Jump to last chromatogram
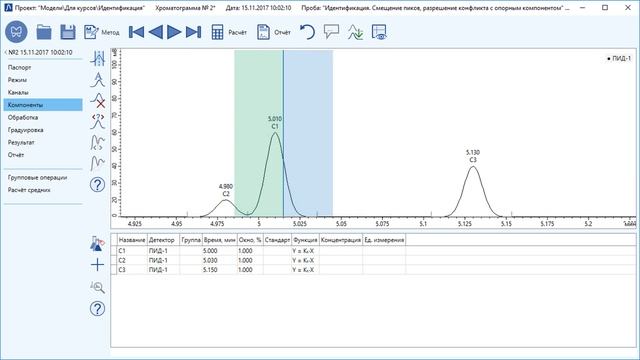This screenshot has width=640, height=360. (x=193, y=32)
